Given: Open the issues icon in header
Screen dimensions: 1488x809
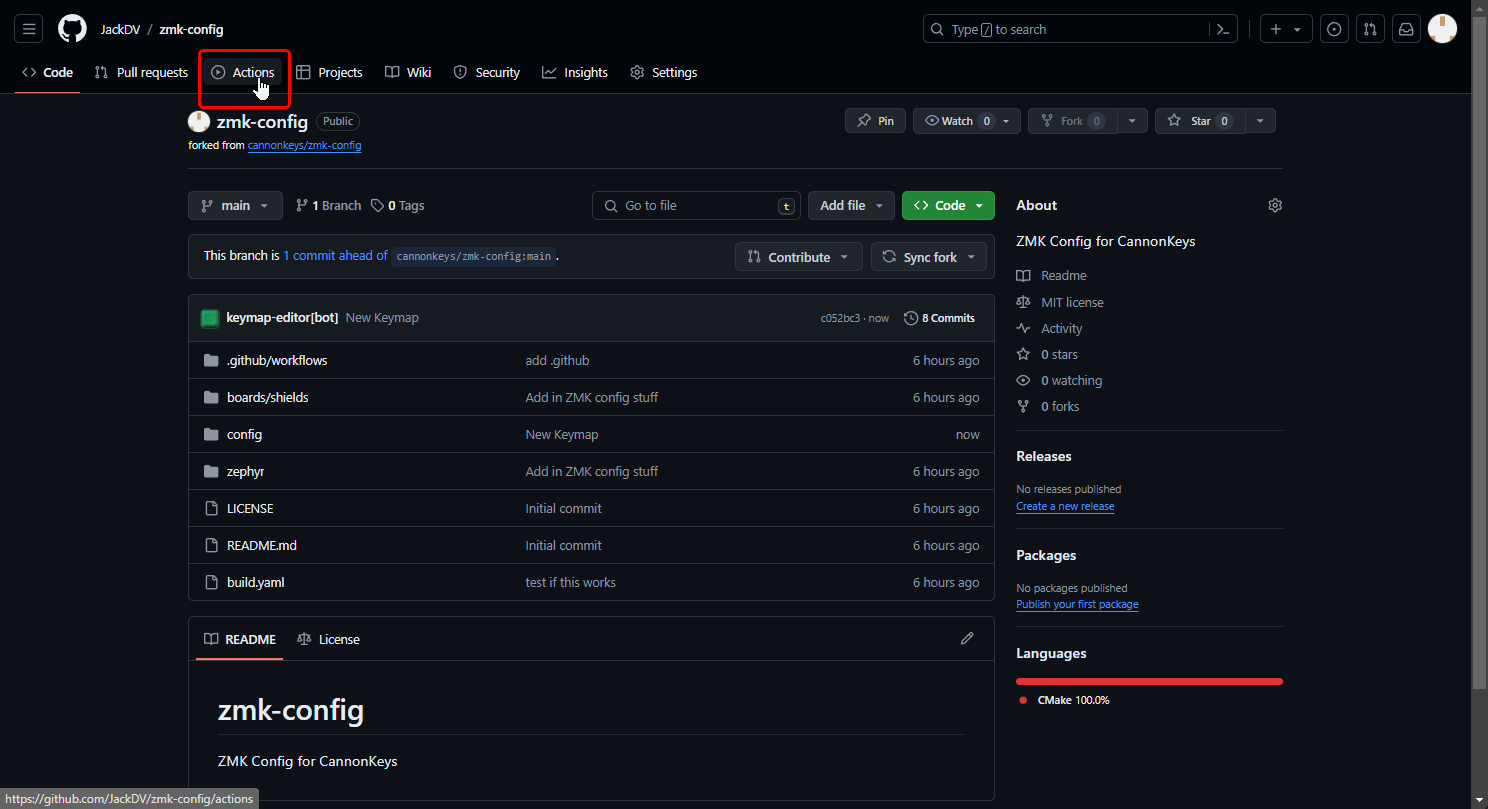Looking at the screenshot, I should point(1334,29).
